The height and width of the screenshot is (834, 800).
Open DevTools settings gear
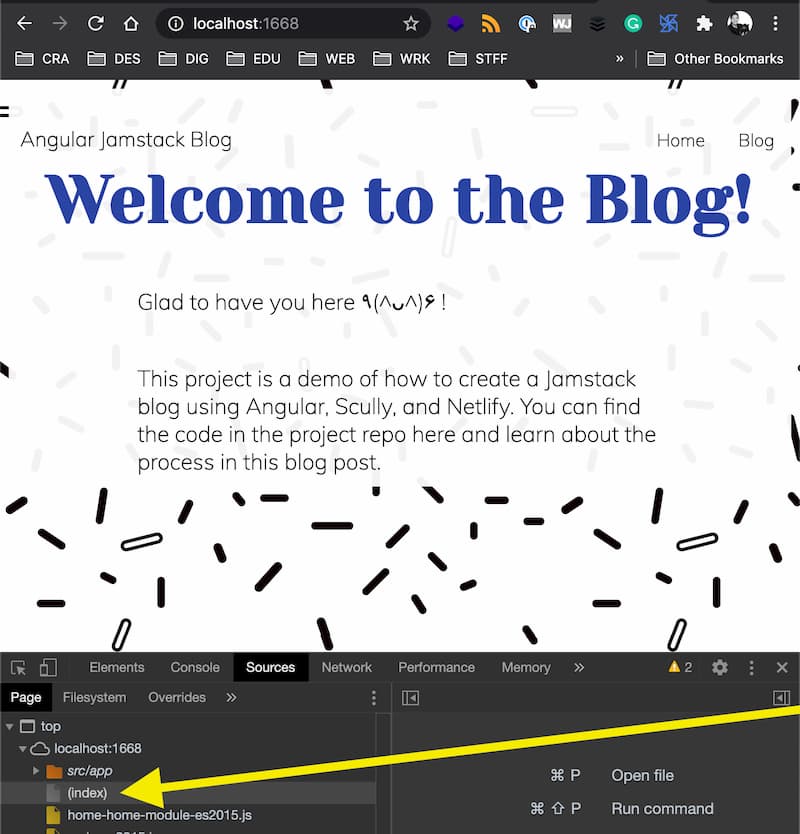pos(720,668)
